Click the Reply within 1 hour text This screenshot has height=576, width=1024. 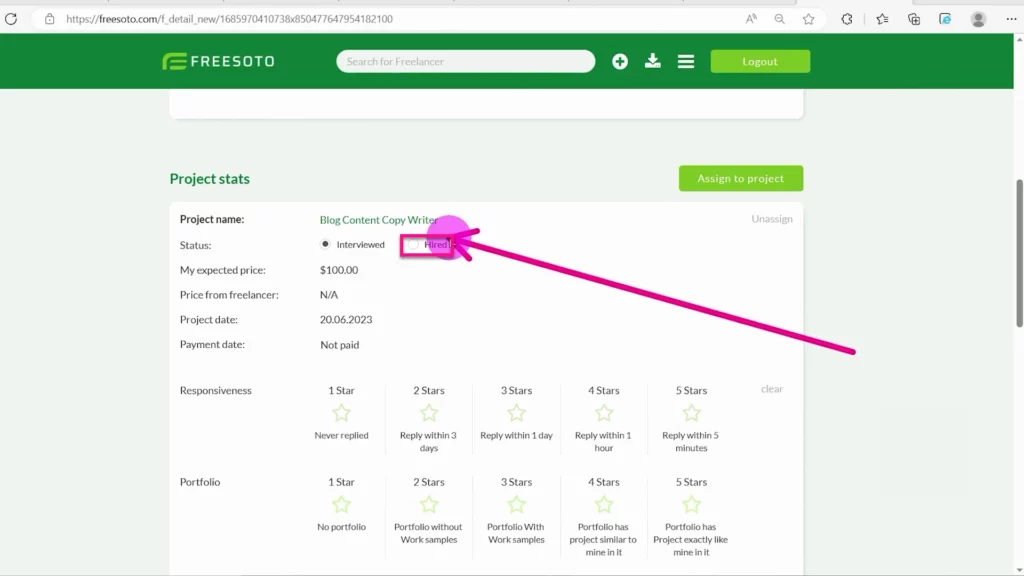click(x=603, y=441)
